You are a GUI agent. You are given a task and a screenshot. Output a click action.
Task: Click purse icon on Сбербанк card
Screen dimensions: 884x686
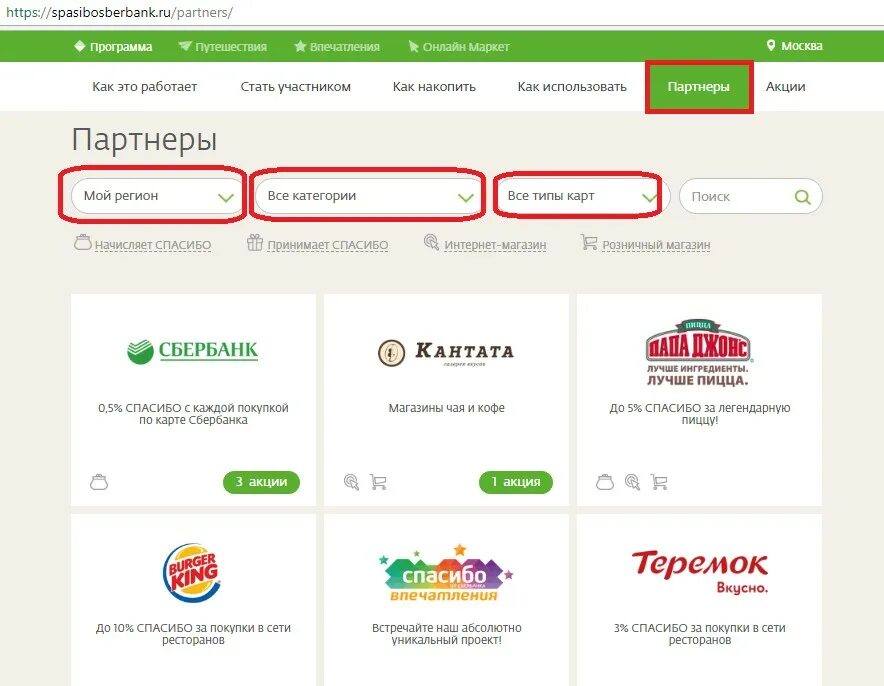tap(99, 483)
